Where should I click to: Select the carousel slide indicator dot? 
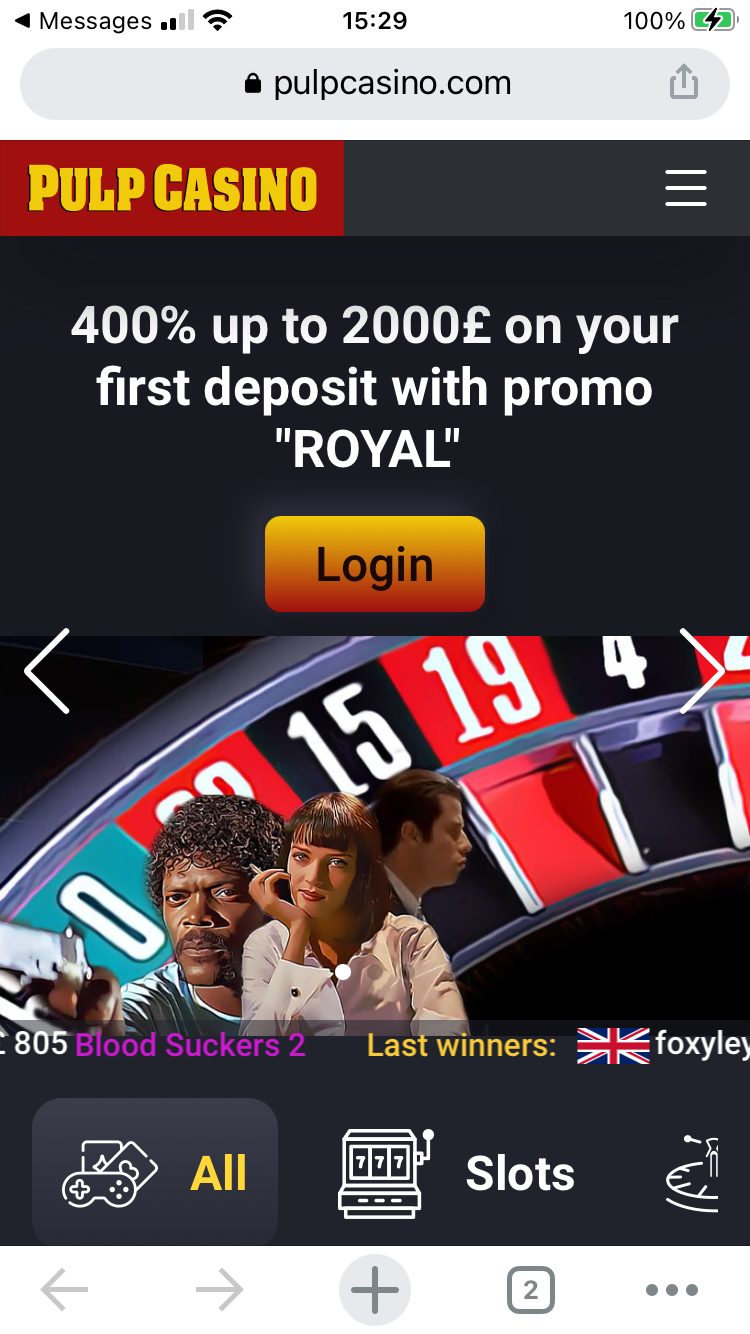point(343,972)
